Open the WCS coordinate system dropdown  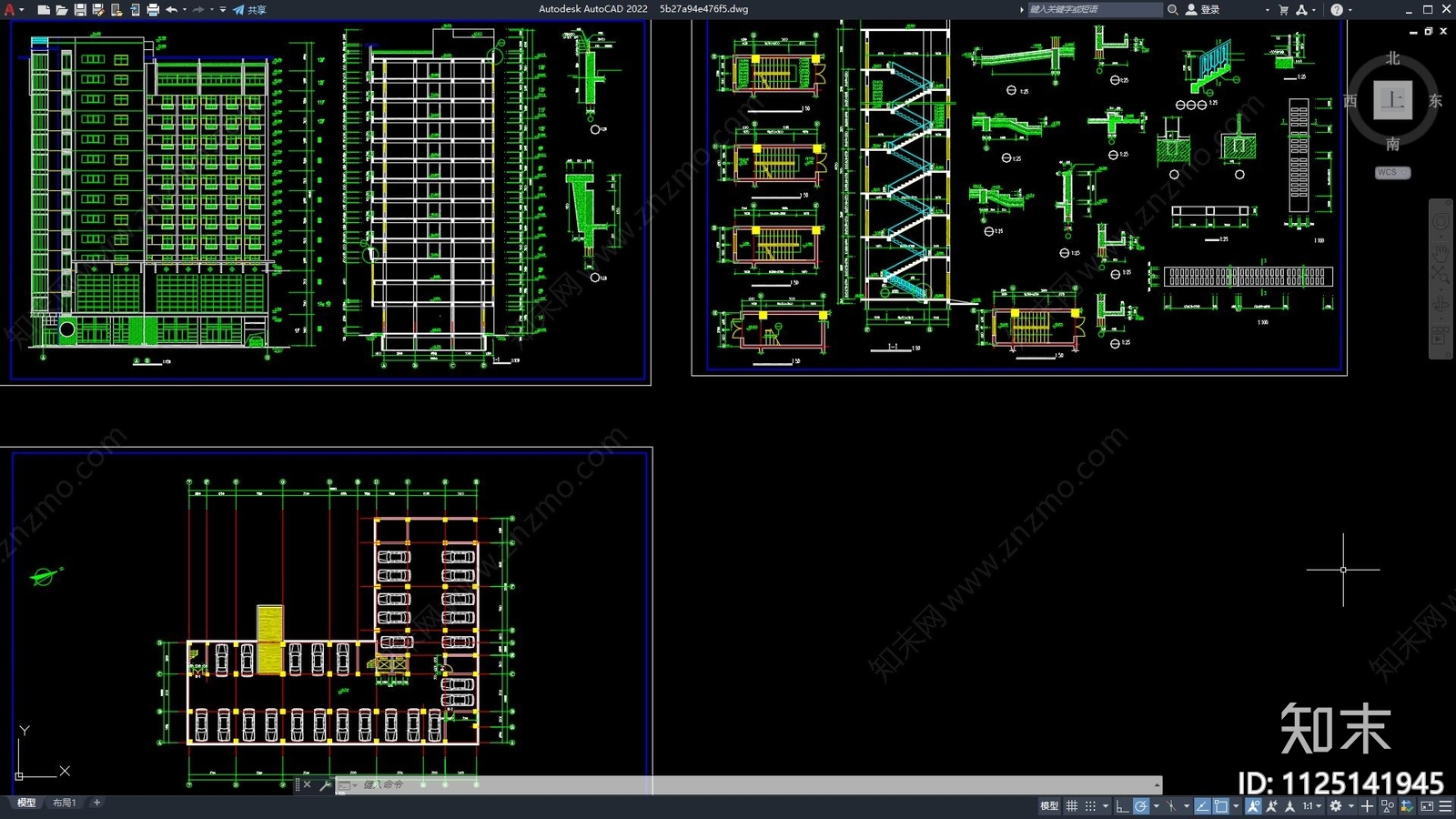[1392, 172]
